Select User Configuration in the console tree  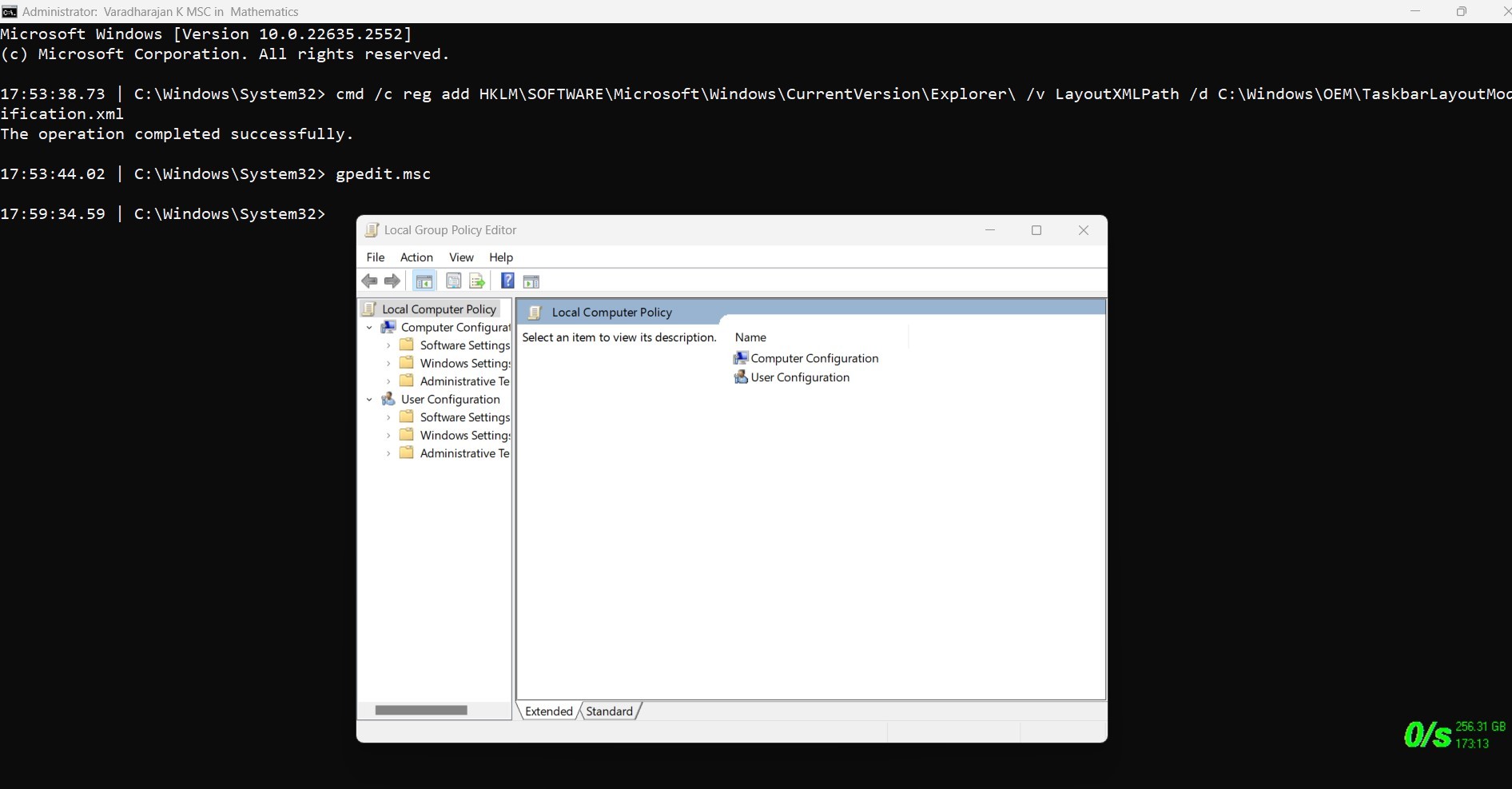[x=451, y=400]
